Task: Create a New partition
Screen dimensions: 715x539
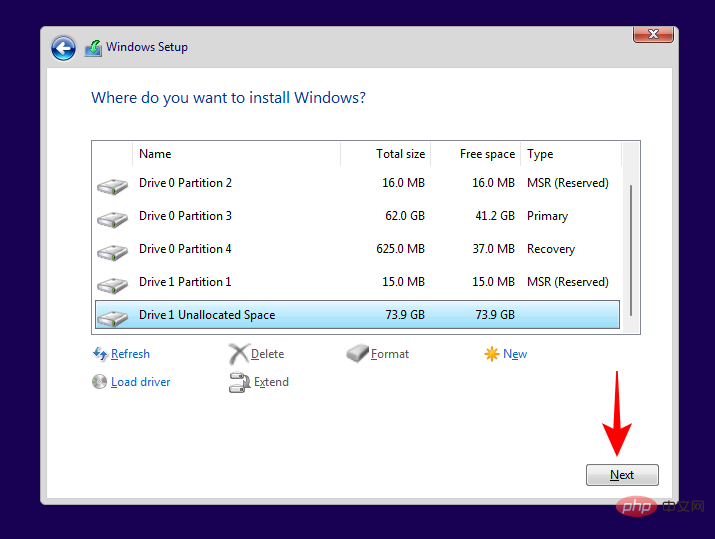Action: pyautogui.click(x=515, y=354)
